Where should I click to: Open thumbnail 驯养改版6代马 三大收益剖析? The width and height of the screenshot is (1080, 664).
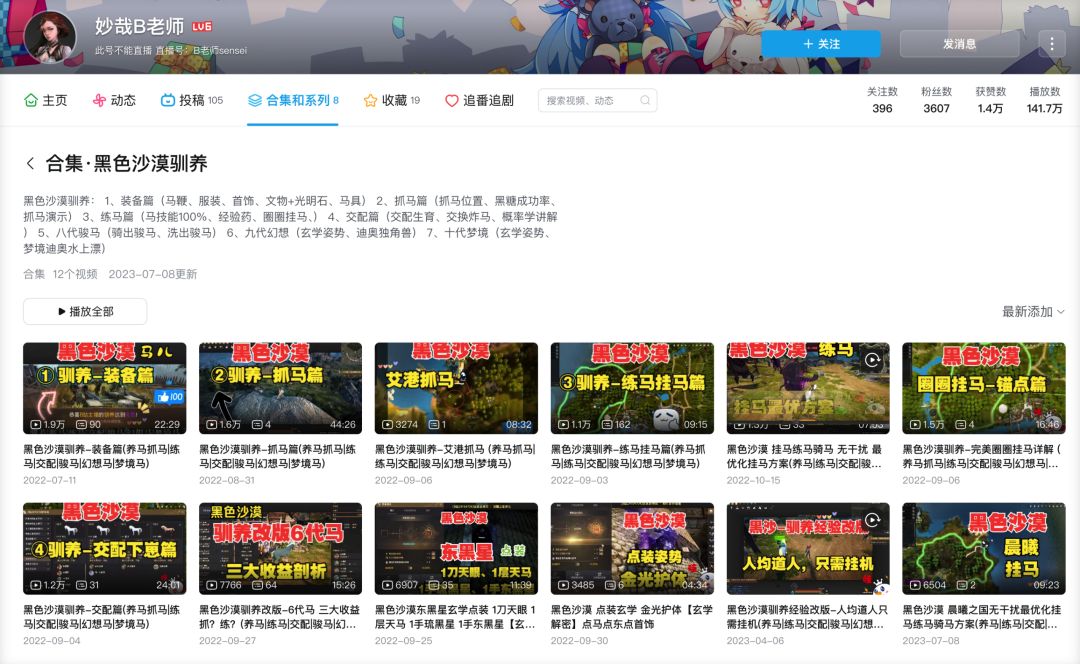(x=280, y=548)
